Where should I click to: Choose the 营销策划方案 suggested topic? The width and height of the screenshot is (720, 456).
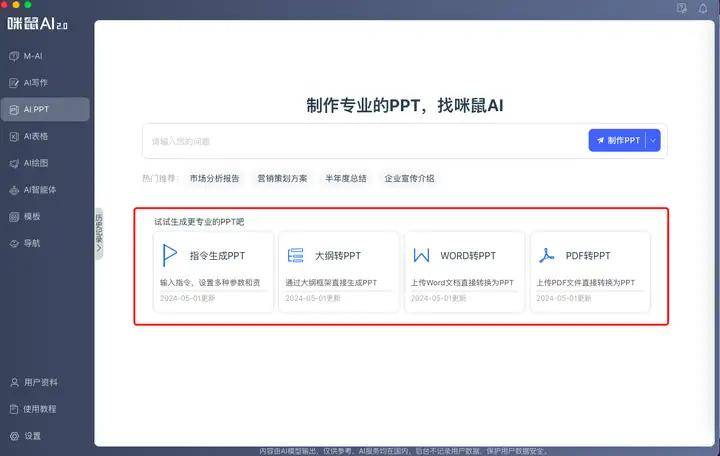pyautogui.click(x=282, y=179)
